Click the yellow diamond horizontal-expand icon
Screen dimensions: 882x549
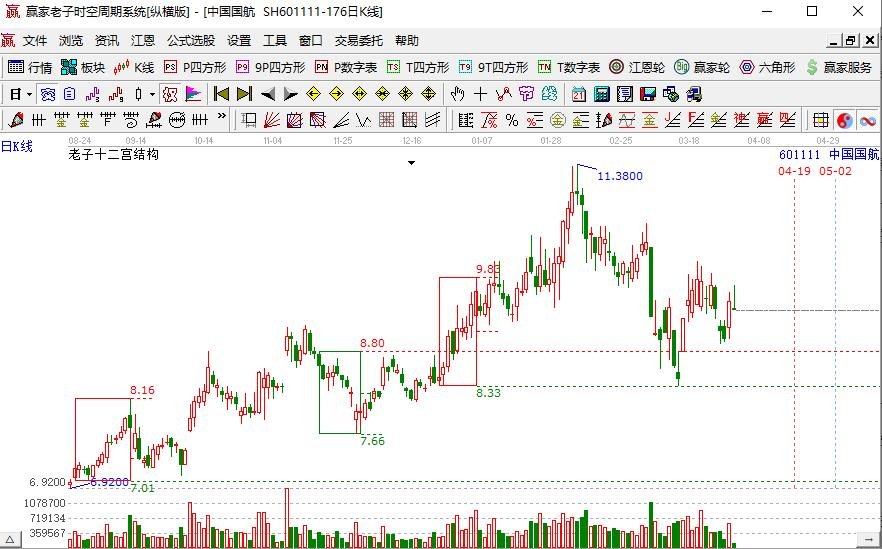(x=359, y=94)
